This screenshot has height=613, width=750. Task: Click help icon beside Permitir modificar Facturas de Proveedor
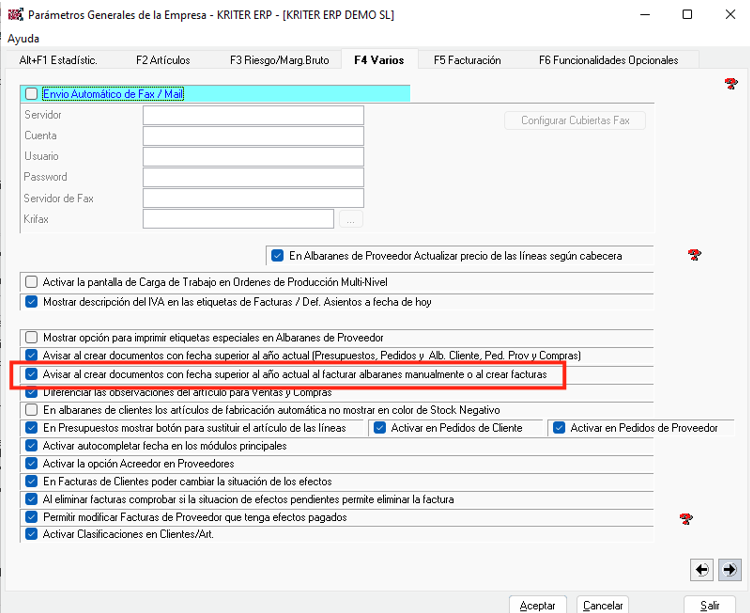(x=686, y=518)
